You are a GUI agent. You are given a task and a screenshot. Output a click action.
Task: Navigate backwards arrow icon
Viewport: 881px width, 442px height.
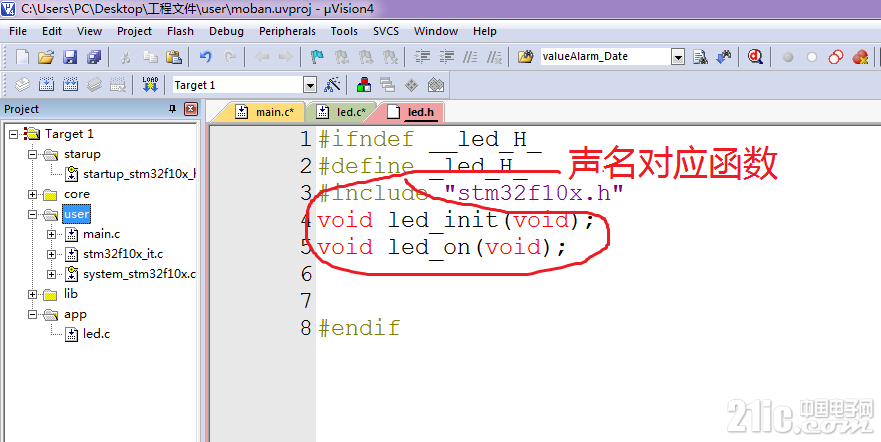tap(262, 57)
